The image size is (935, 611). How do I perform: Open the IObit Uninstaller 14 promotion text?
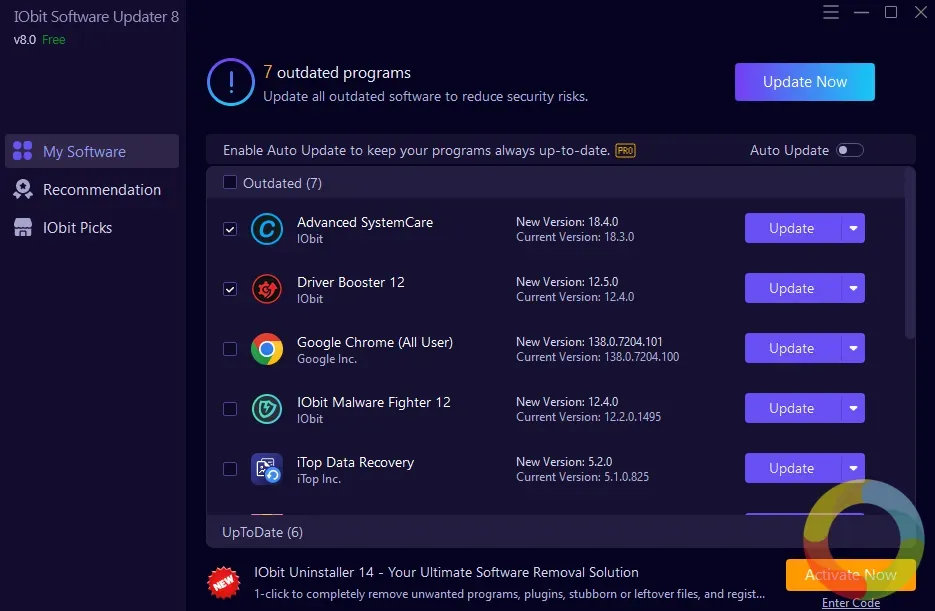coord(446,572)
